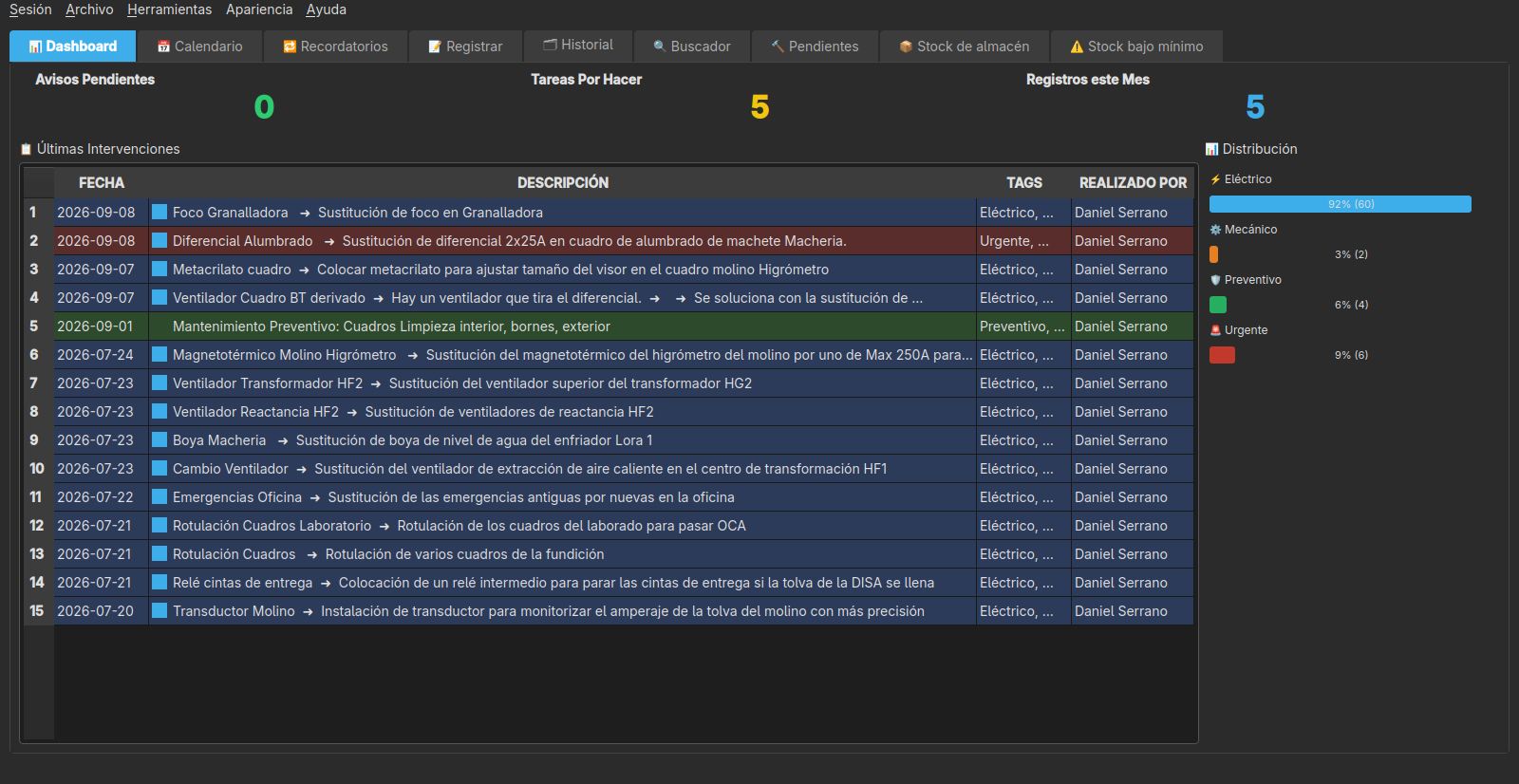
Task: Click the Distribución chart icon
Action: [1211, 149]
